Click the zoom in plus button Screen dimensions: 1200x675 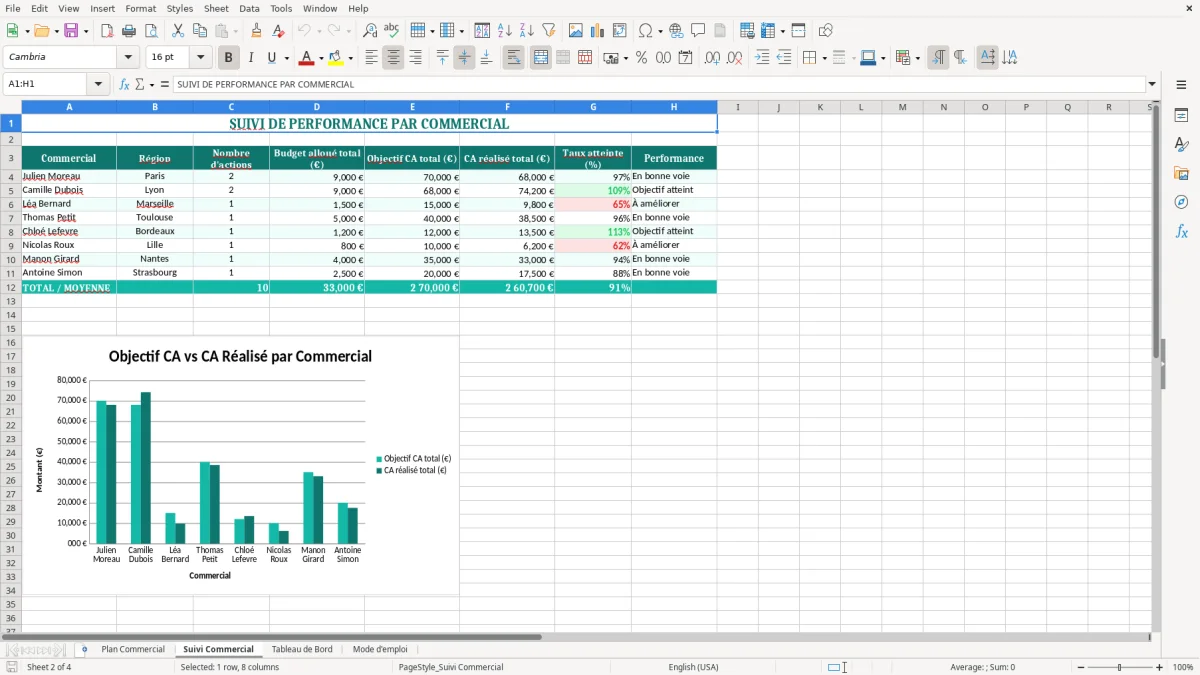[1159, 667]
